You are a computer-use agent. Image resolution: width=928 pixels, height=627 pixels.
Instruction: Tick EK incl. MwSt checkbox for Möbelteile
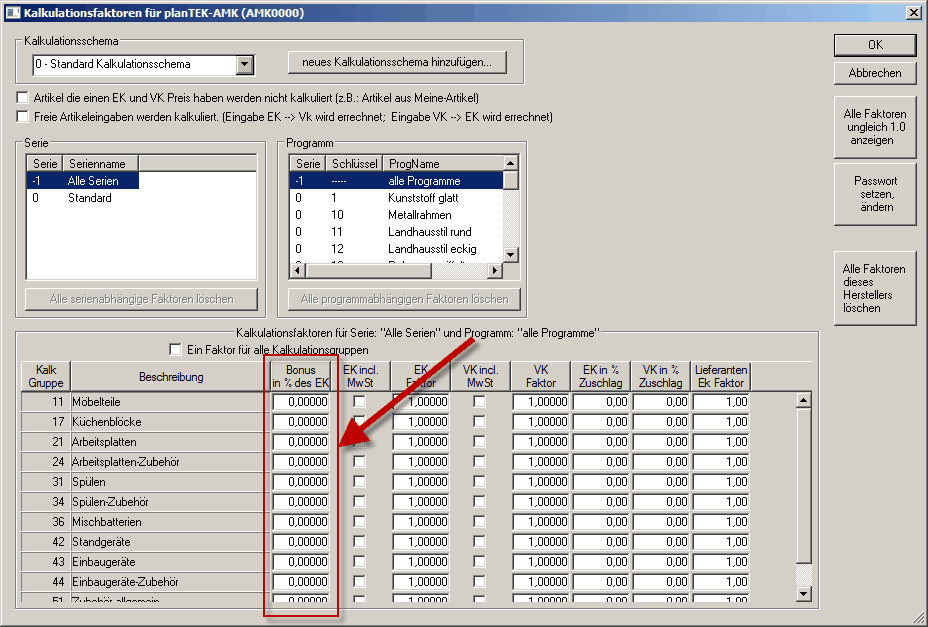[x=359, y=401]
